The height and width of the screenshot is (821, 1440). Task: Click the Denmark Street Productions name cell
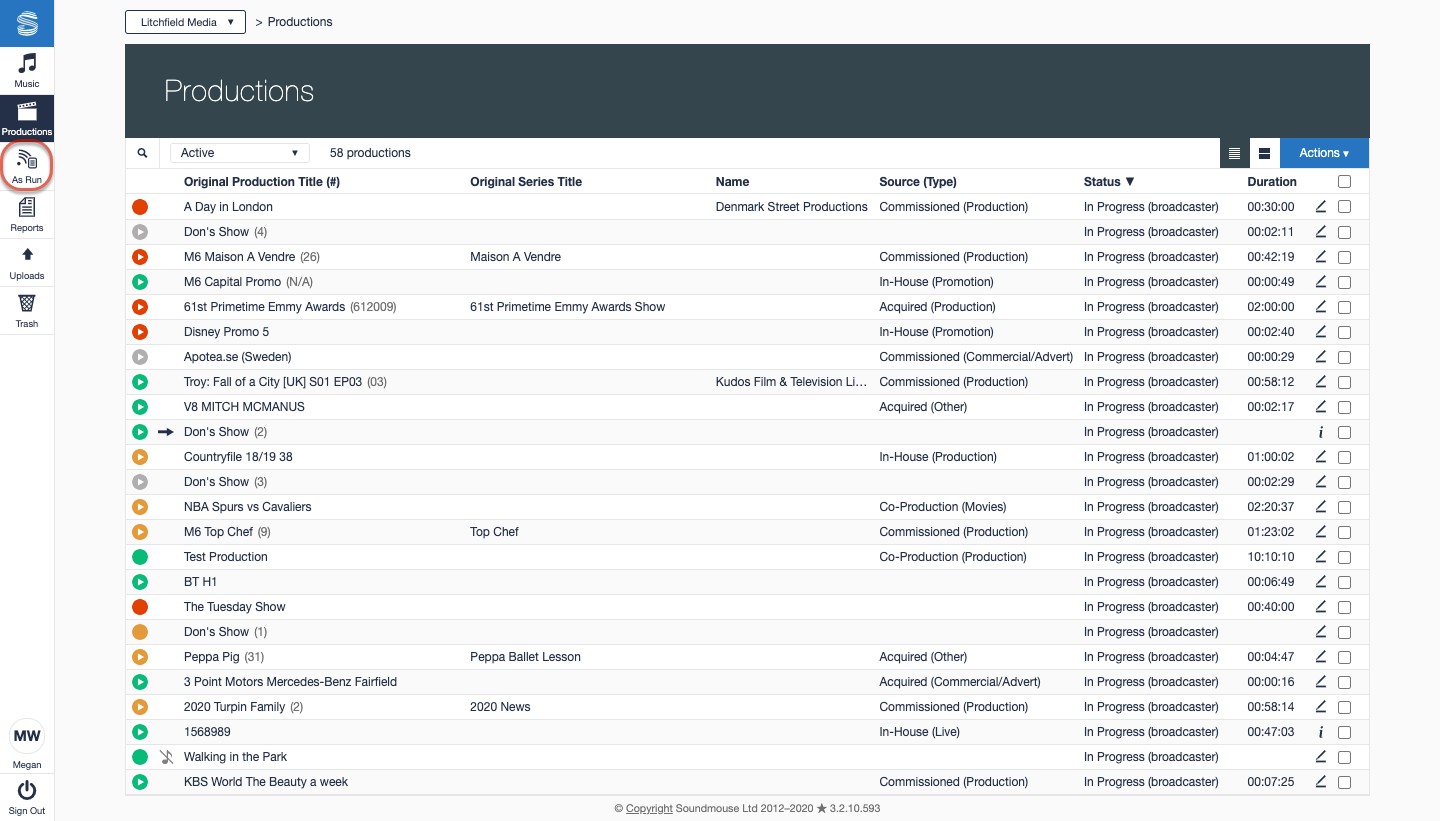[x=792, y=207]
